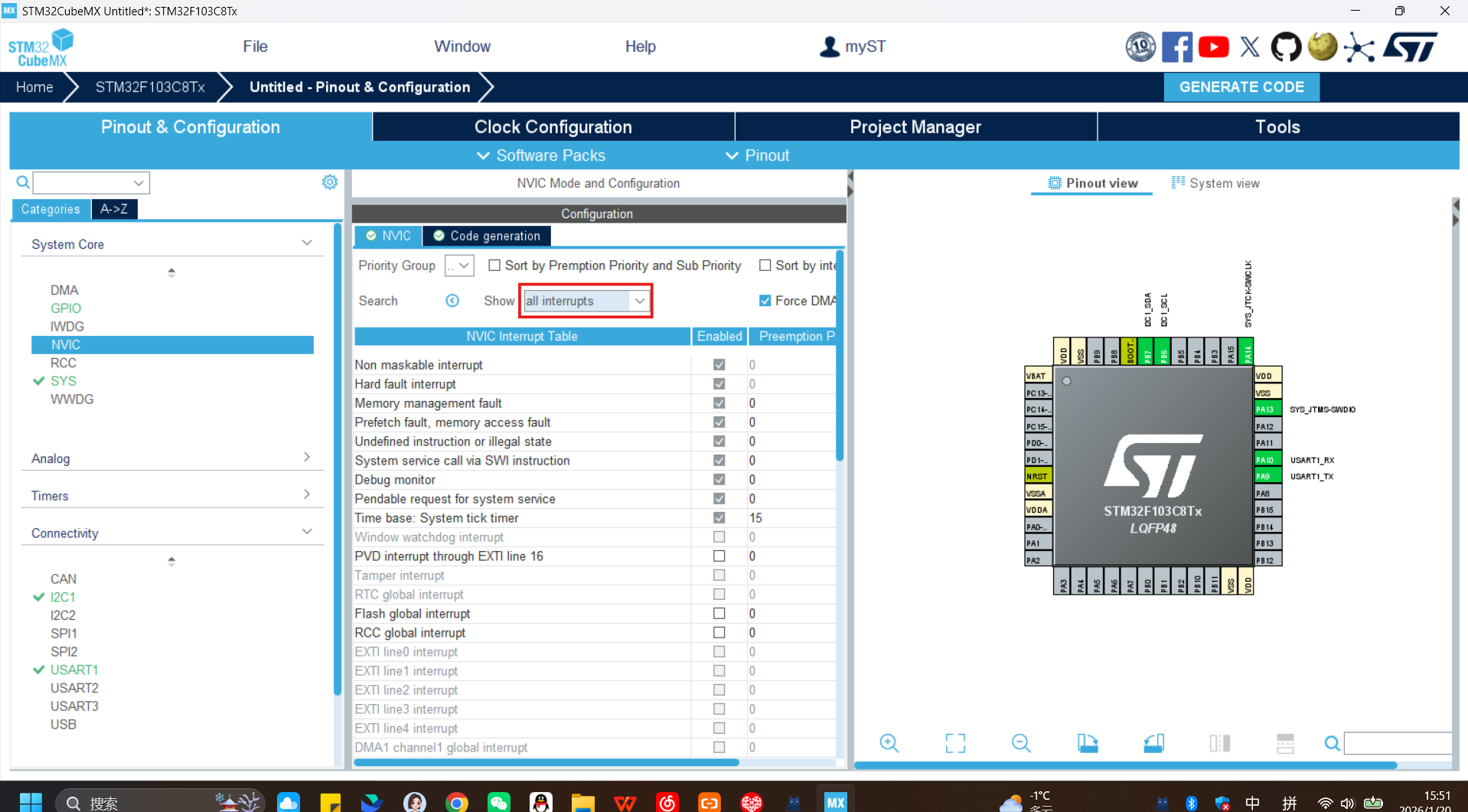Toggle Time base System tick timer checkbox
The height and width of the screenshot is (812, 1468).
point(719,518)
